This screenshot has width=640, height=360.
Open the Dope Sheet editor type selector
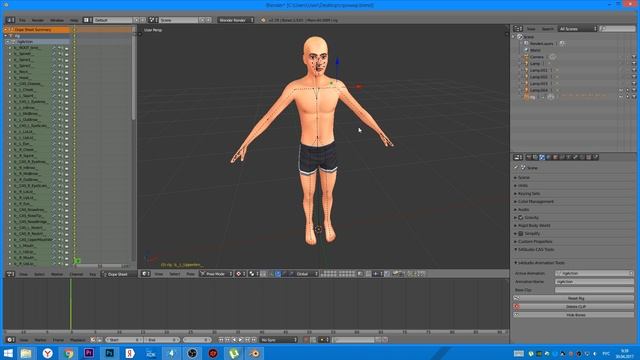[10, 274]
